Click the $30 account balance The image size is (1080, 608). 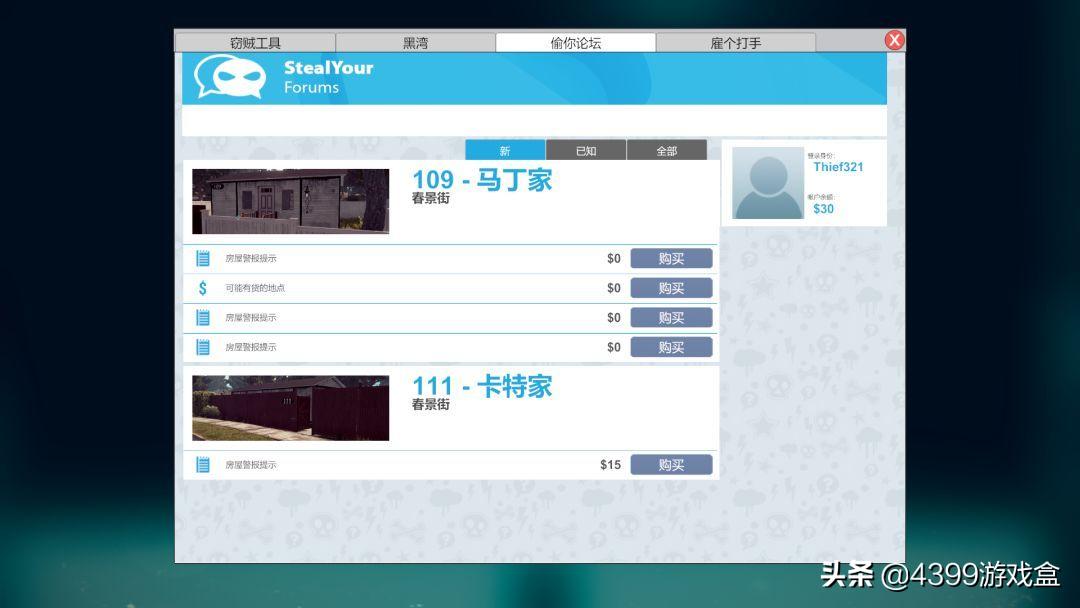point(824,209)
